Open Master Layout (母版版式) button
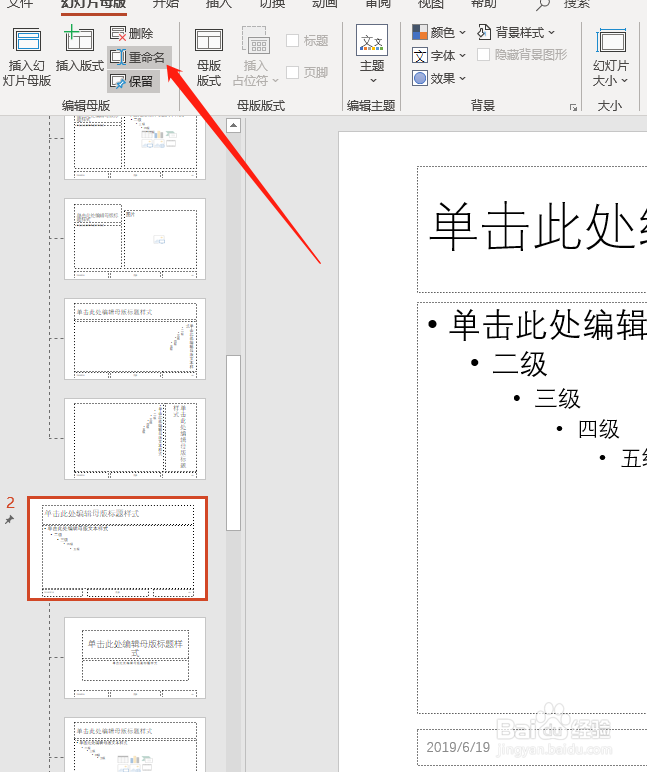Image resolution: width=647 pixels, height=772 pixels. coord(209,57)
